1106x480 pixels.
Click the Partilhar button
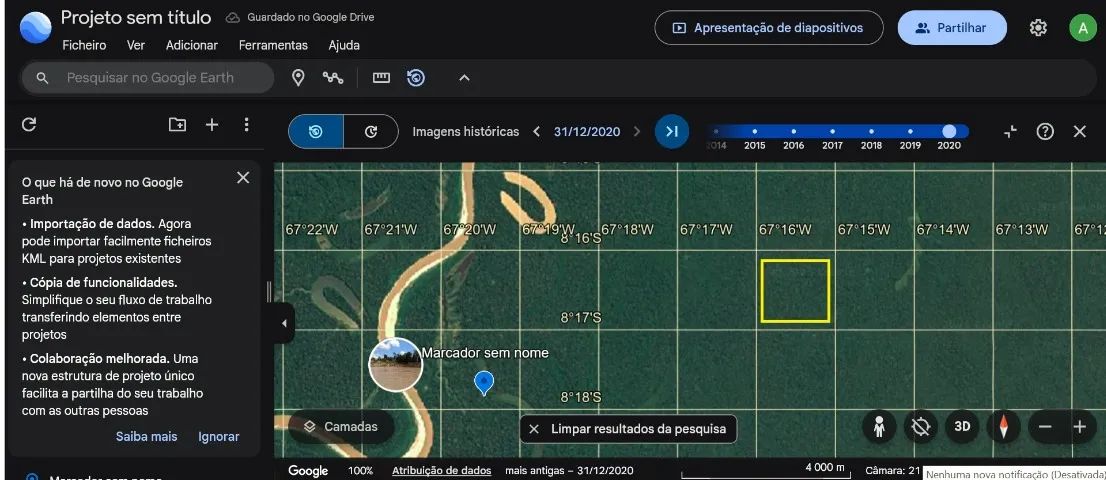(952, 28)
